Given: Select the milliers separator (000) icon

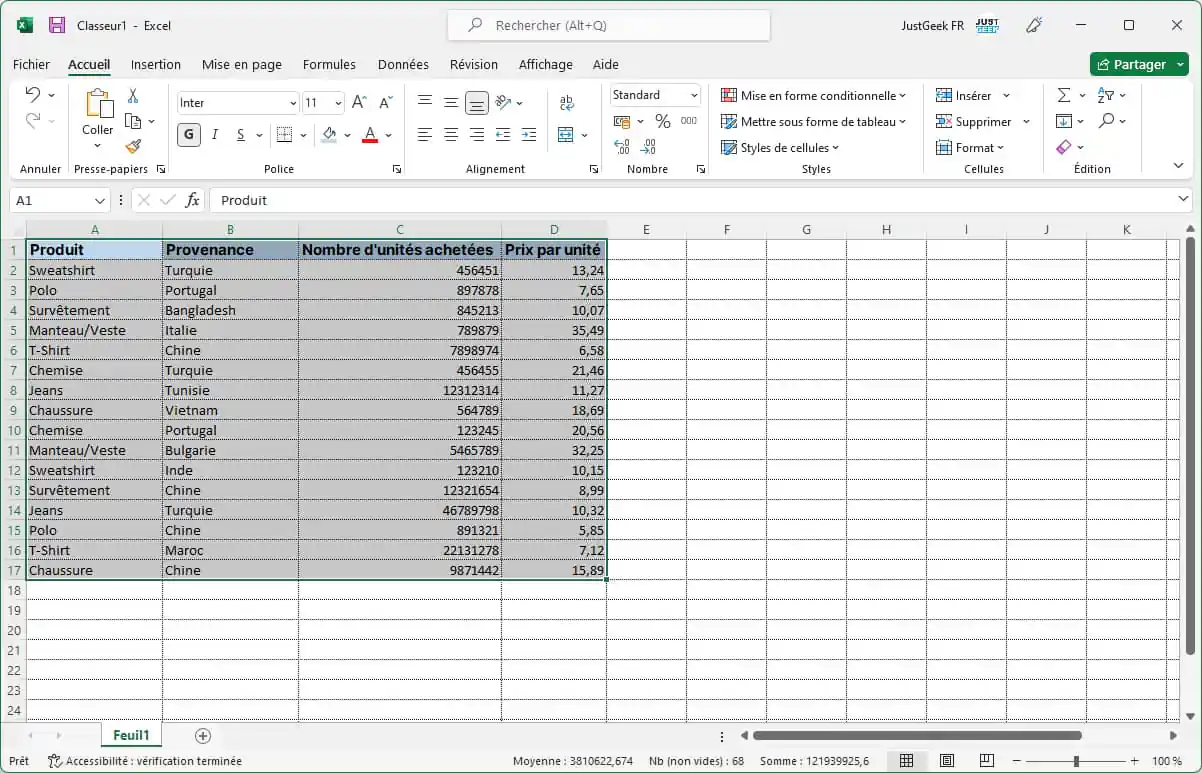Looking at the screenshot, I should (x=687, y=120).
